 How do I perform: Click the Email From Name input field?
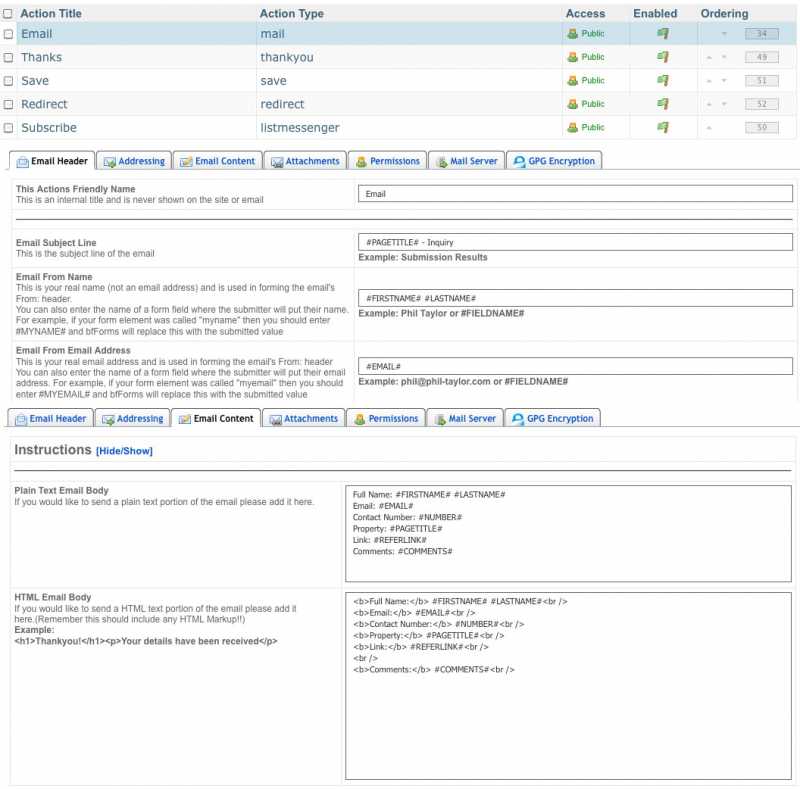pyautogui.click(x=575, y=298)
